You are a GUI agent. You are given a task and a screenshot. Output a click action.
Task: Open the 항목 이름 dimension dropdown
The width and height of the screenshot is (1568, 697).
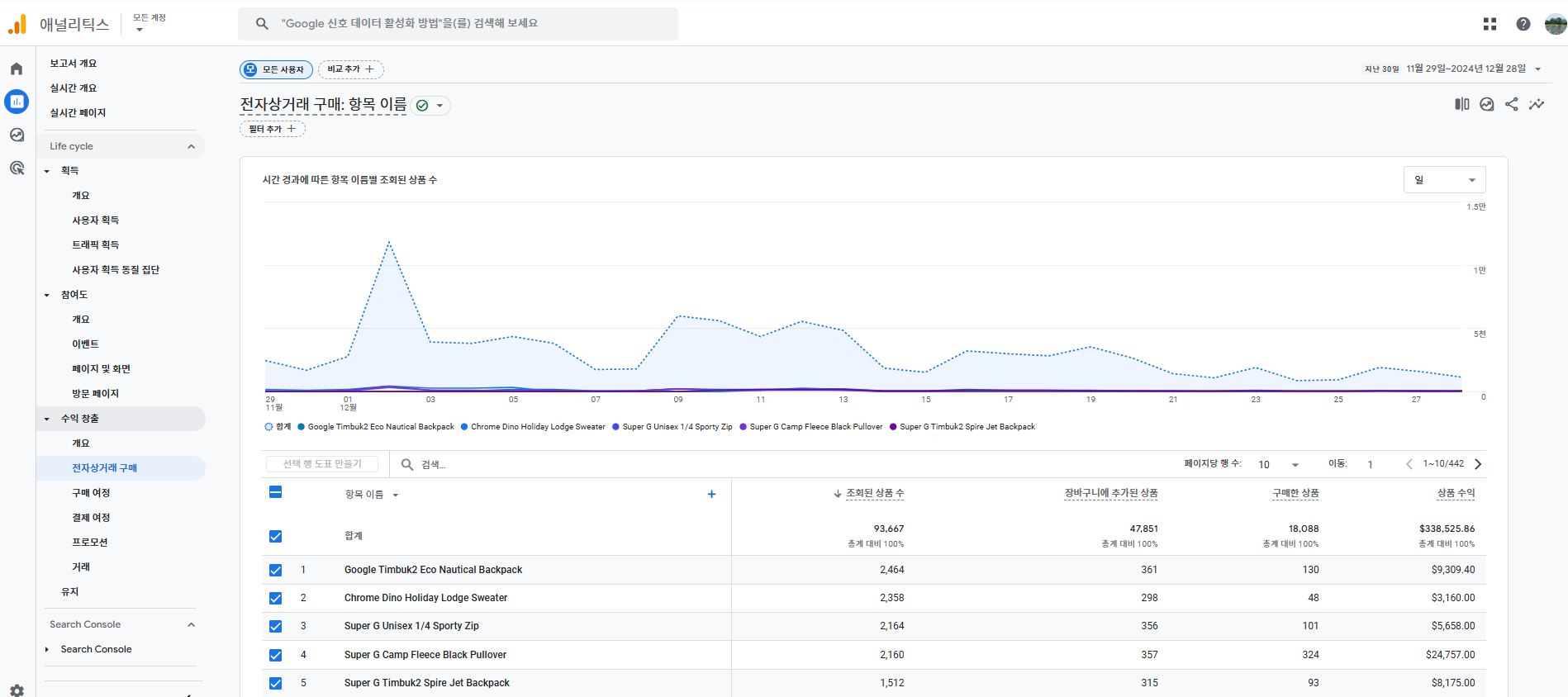[372, 495]
